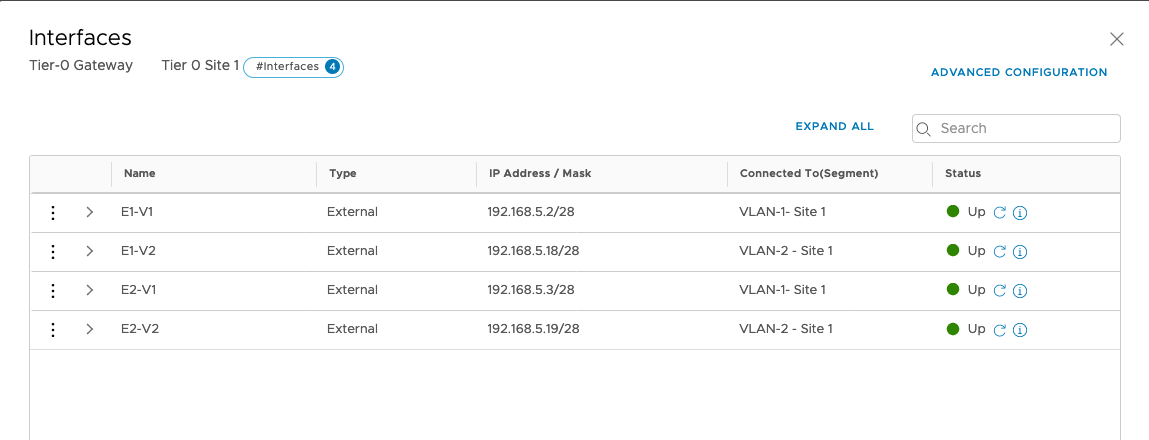
Task: Refresh status of E2-V2 interface
Action: (x=999, y=330)
